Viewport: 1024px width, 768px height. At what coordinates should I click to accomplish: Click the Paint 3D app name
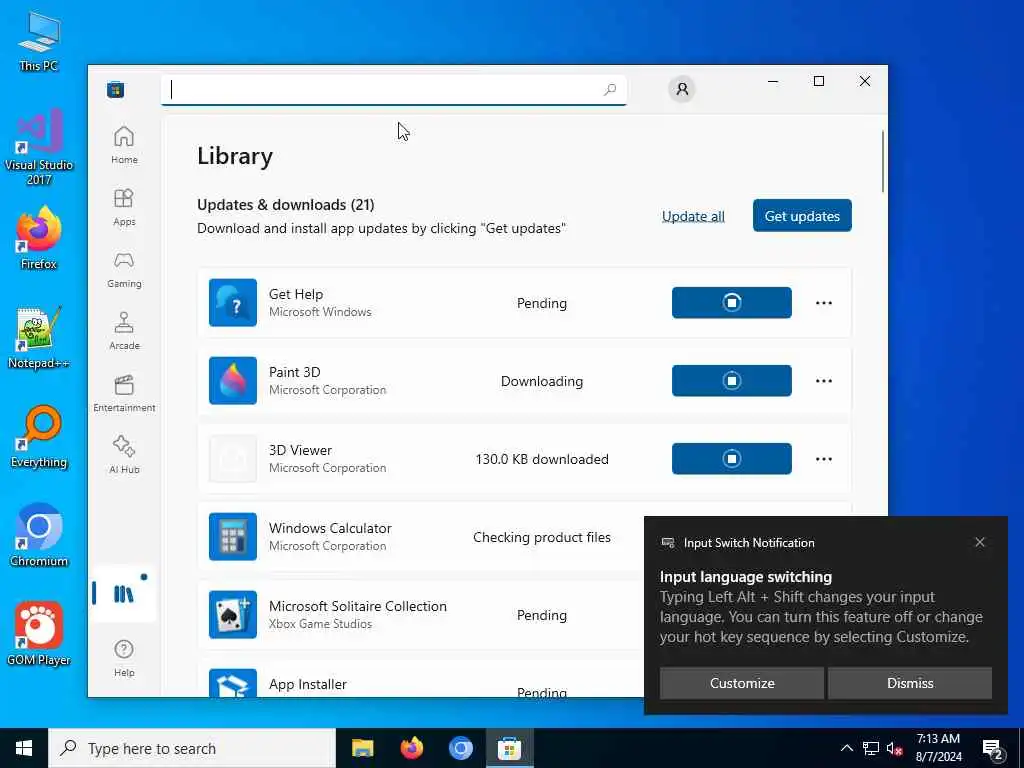coord(295,372)
